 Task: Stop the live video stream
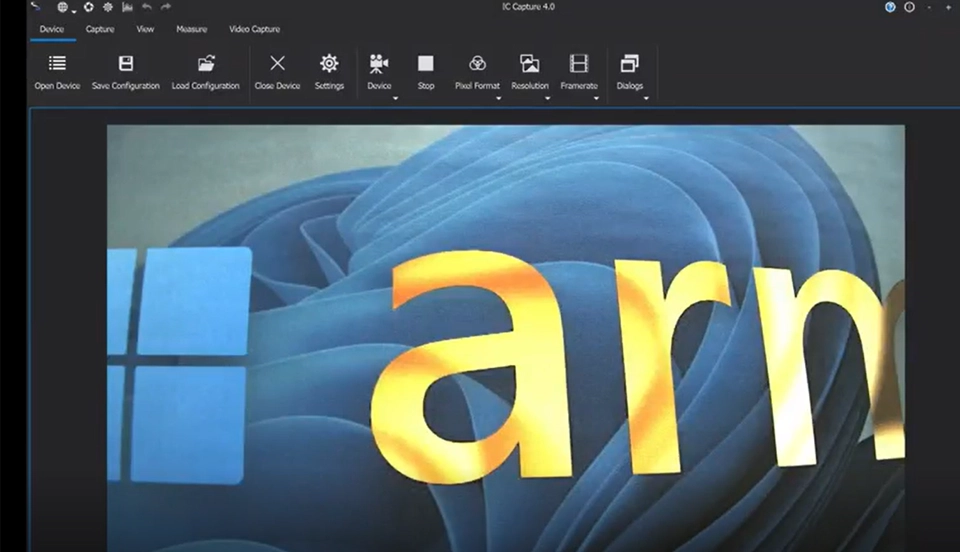click(x=426, y=65)
